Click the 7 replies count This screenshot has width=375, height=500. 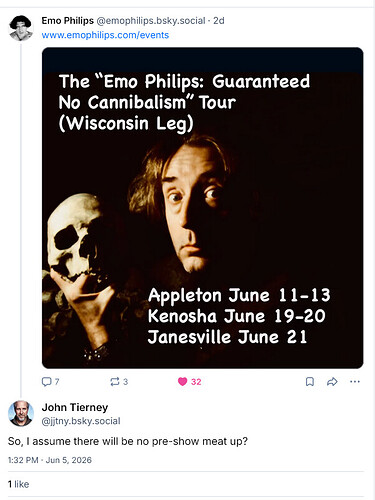coord(57,382)
